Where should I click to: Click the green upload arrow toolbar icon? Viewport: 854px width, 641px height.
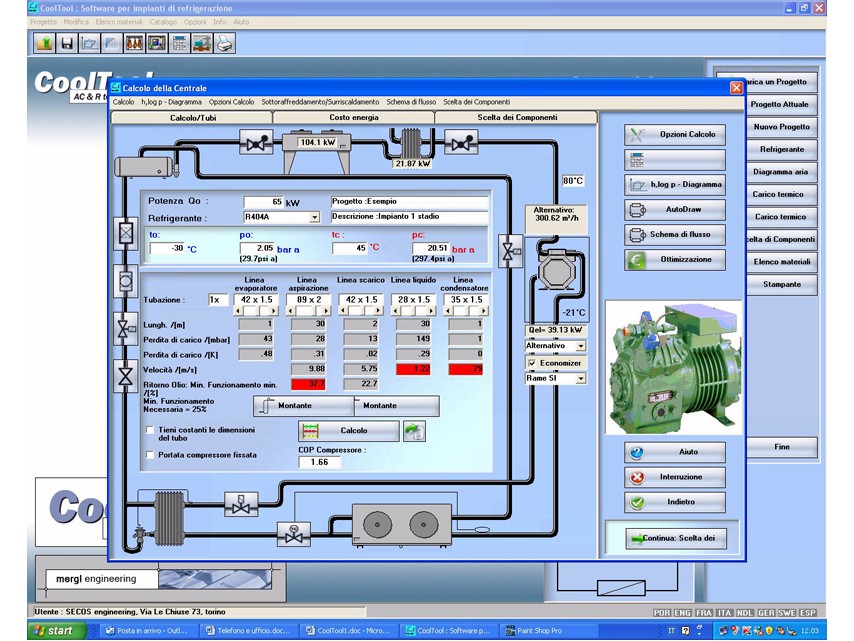point(45,43)
